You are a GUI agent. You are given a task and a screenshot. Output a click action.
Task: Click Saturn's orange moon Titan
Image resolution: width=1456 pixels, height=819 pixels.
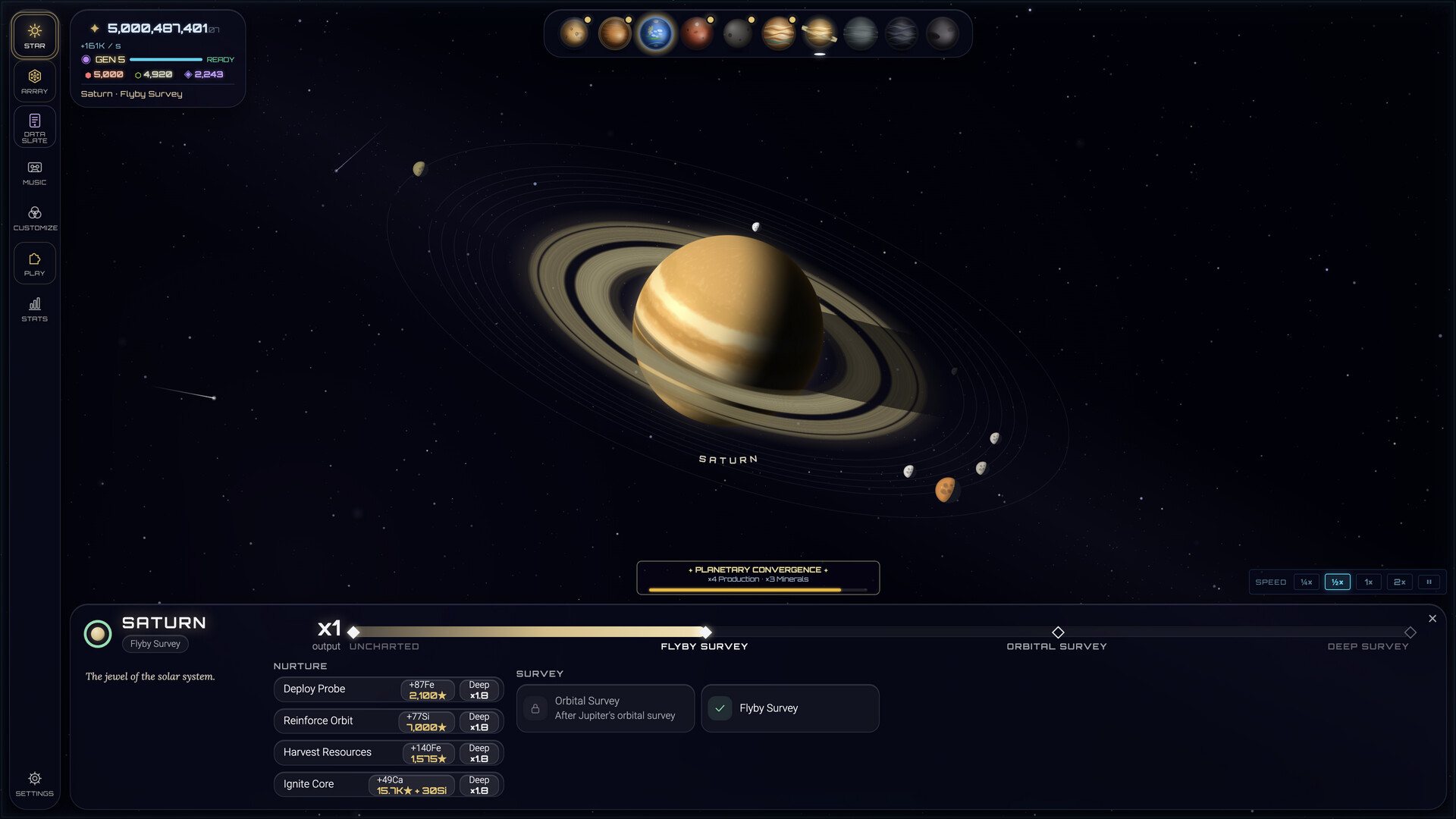tap(946, 490)
